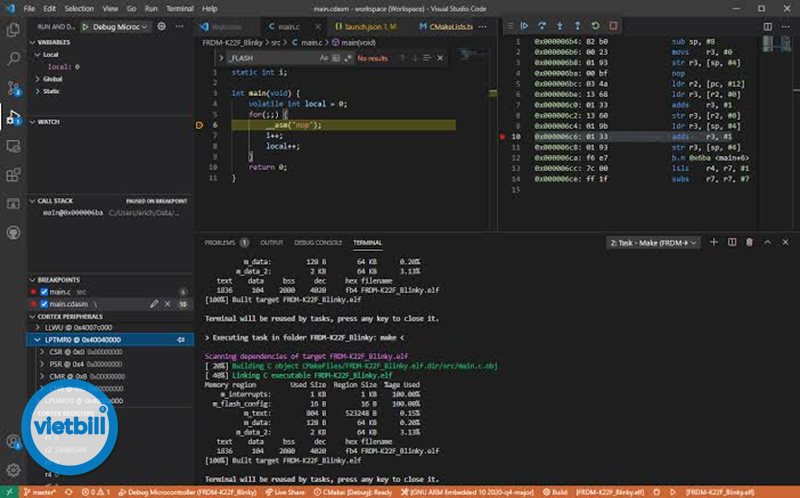Collapse the Local variables group
The width and height of the screenshot is (800, 498).
pyautogui.click(x=38, y=55)
